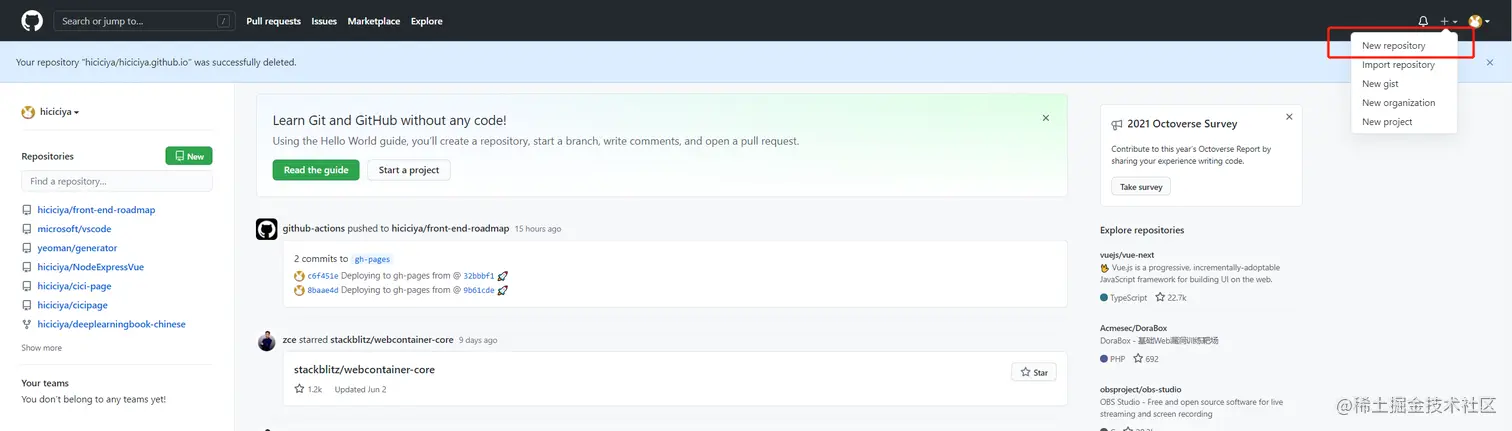Screen dimensions: 1512x431
Task: Open obsproject/obs-studio repository
Action: point(1141,390)
